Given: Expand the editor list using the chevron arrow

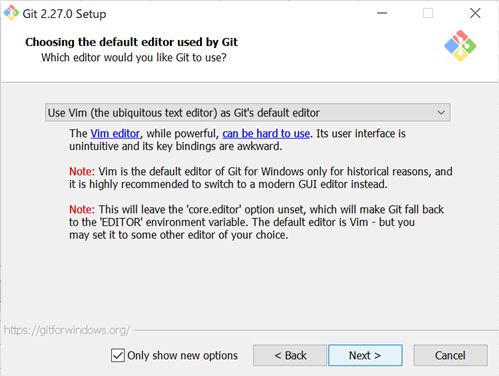Looking at the screenshot, I should tap(441, 113).
